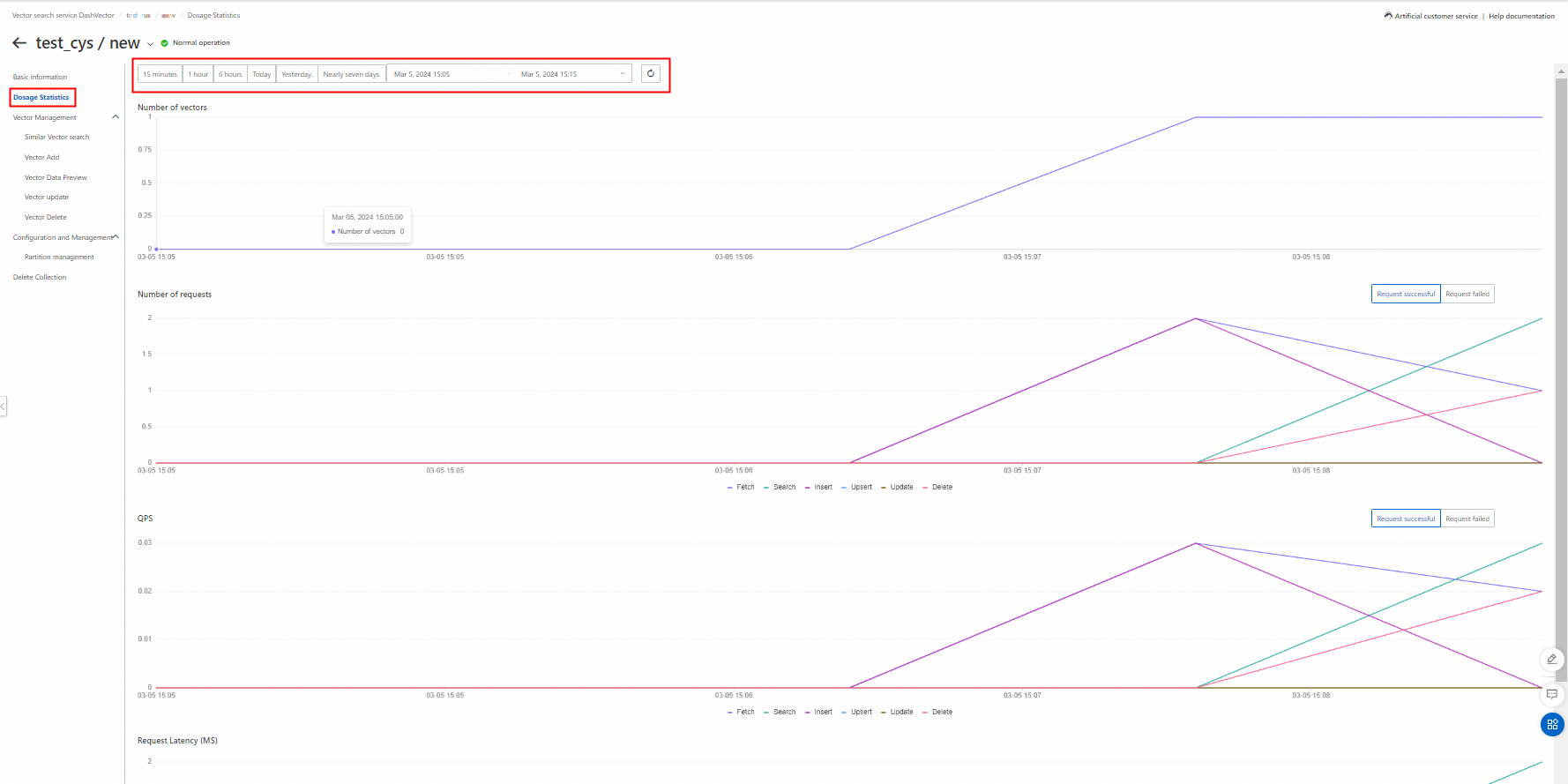Show failed requests in QPS chart
This screenshot has width=1568, height=784.
[x=1467, y=519]
